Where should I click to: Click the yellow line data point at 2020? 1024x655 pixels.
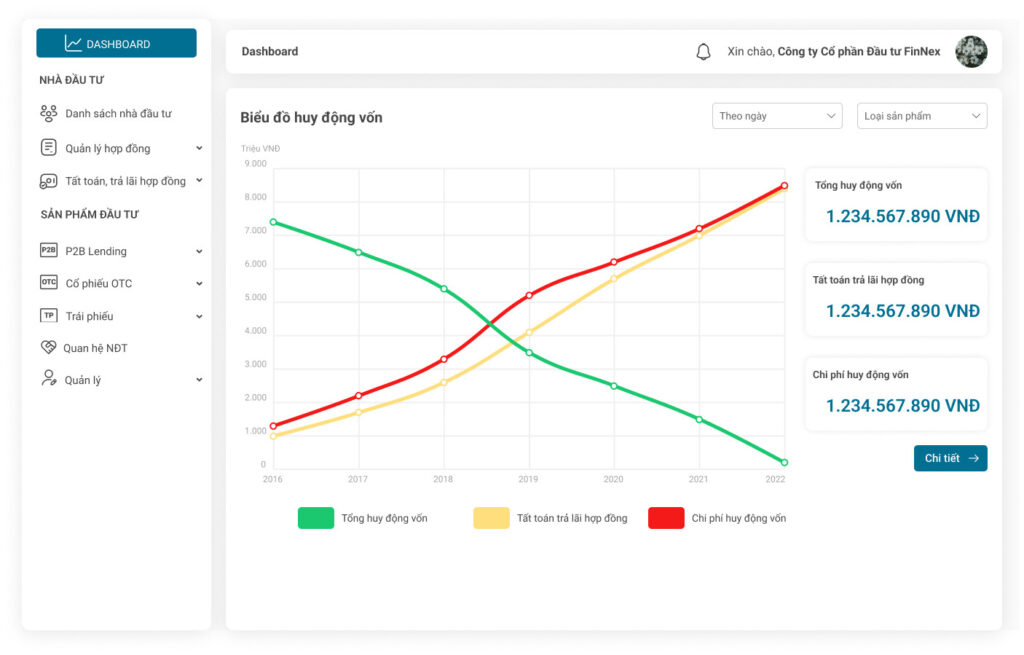pos(614,279)
